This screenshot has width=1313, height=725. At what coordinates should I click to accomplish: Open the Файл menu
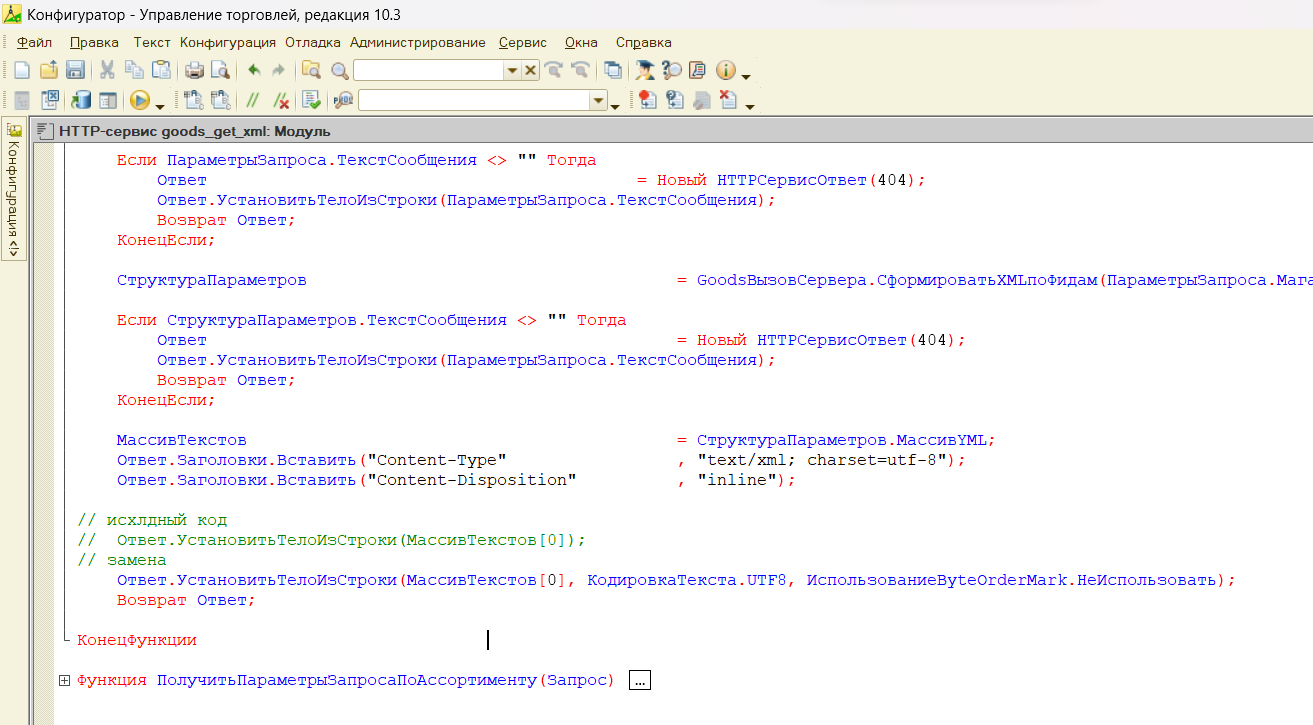pos(35,42)
